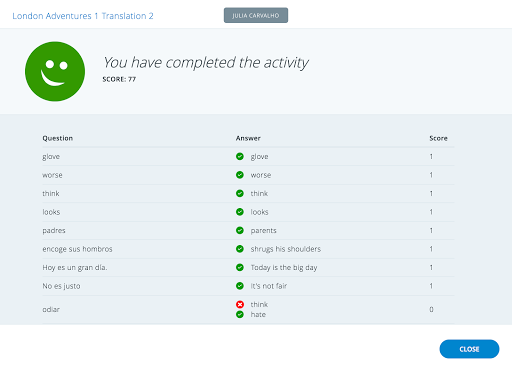This screenshot has width=512, height=374.
Task: Click the question word looks
Action: coord(51,212)
